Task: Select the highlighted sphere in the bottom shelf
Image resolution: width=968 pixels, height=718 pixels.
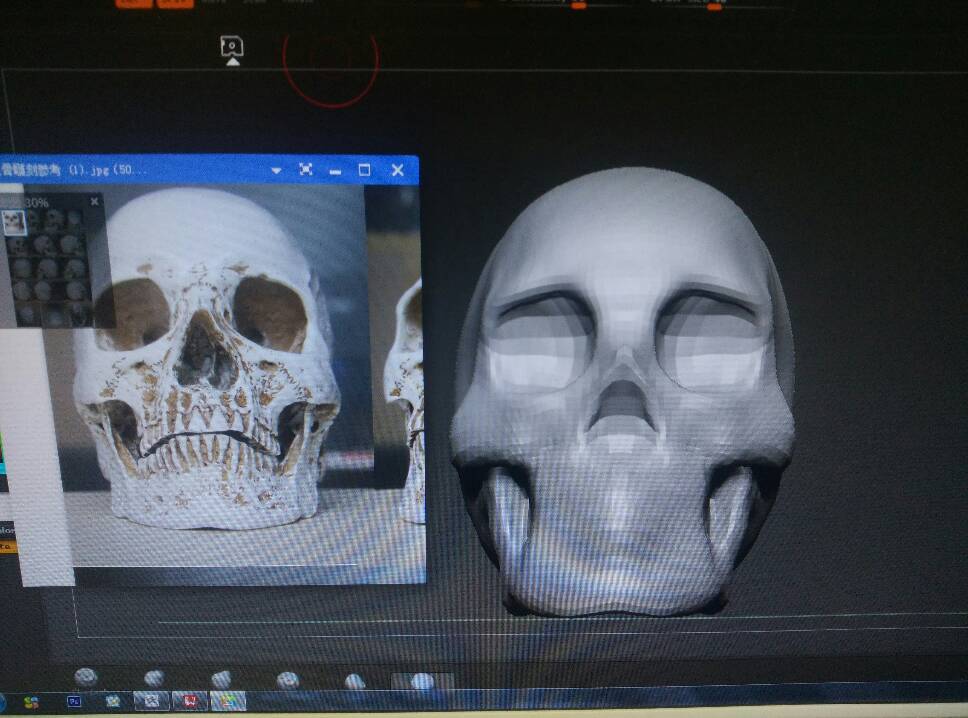Action: 422,682
